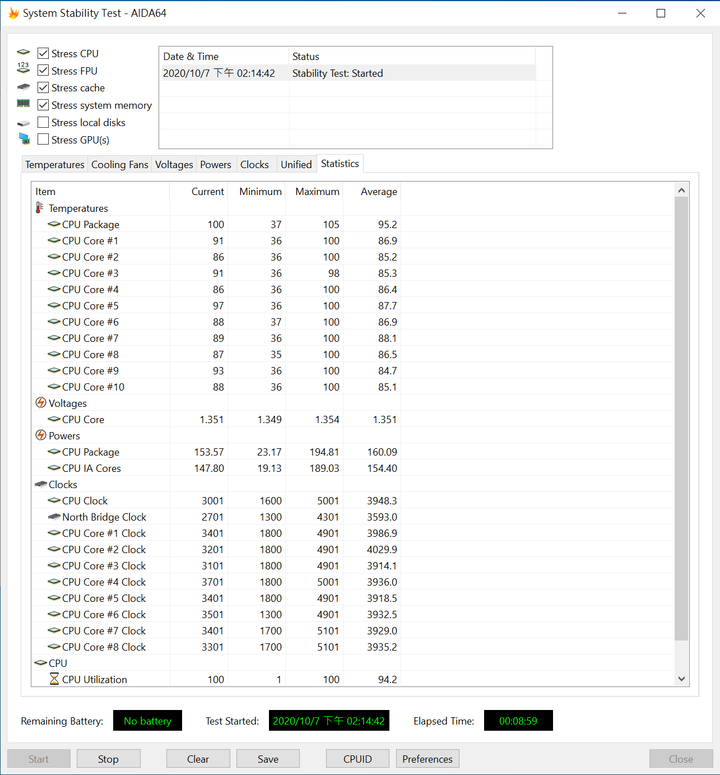
Task: Select the Statistics tab
Action: [x=340, y=164]
